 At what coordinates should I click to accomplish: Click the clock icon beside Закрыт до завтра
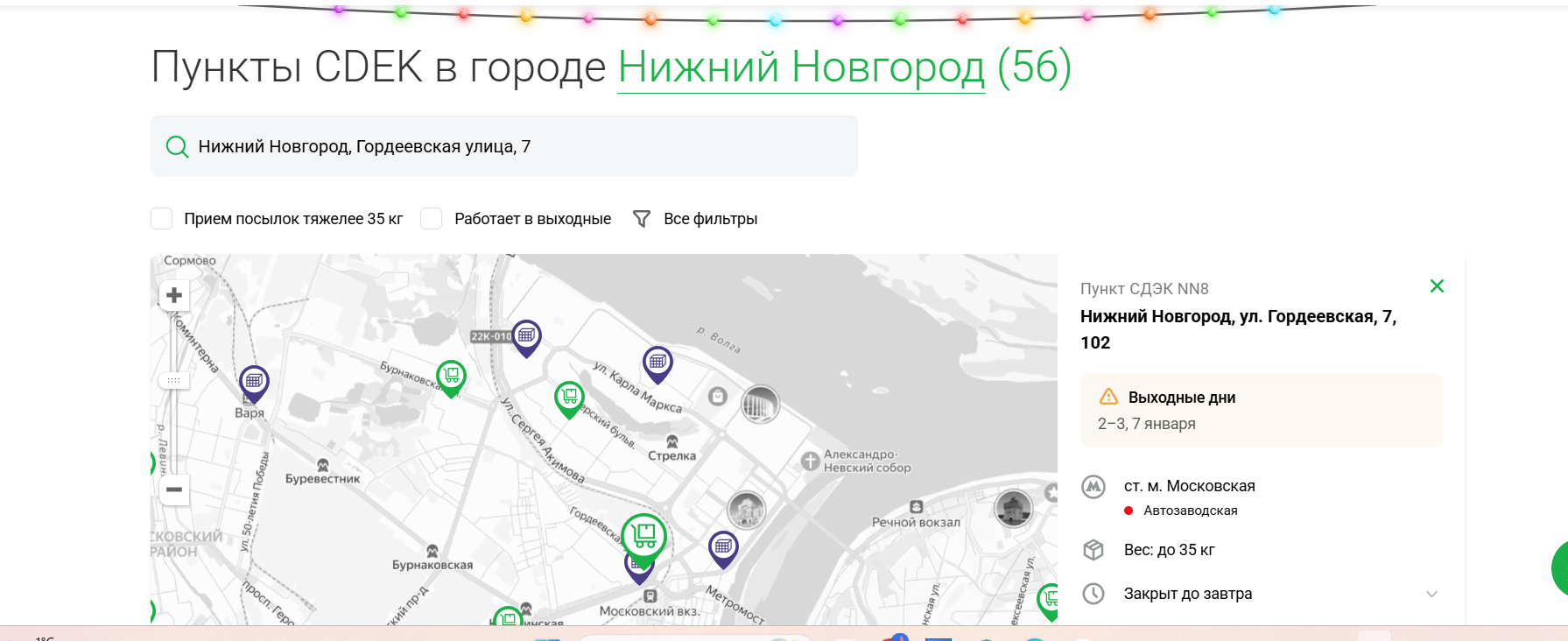click(1093, 594)
